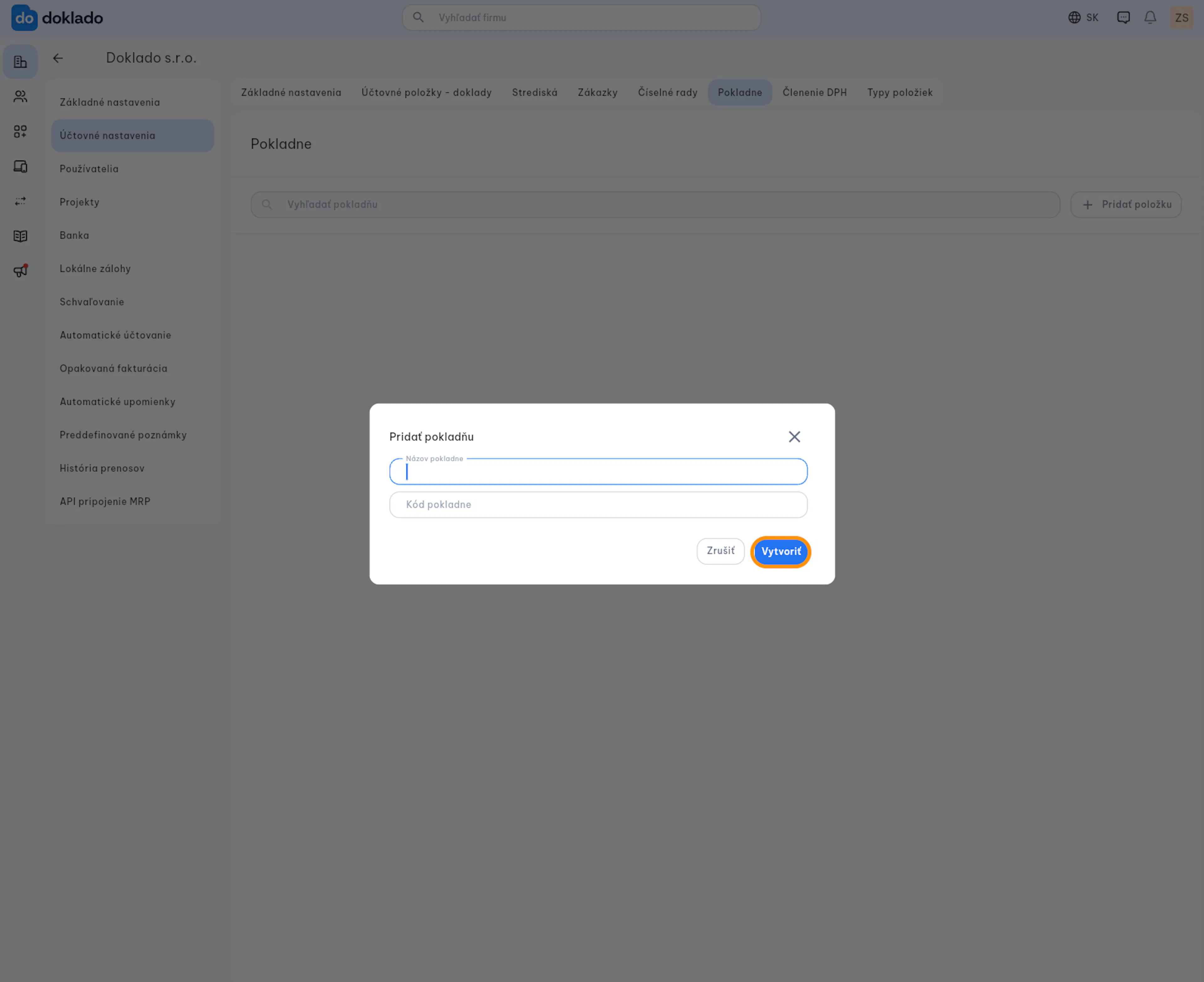Open the chat messages icon
This screenshot has height=982, width=1204.
(x=1123, y=18)
